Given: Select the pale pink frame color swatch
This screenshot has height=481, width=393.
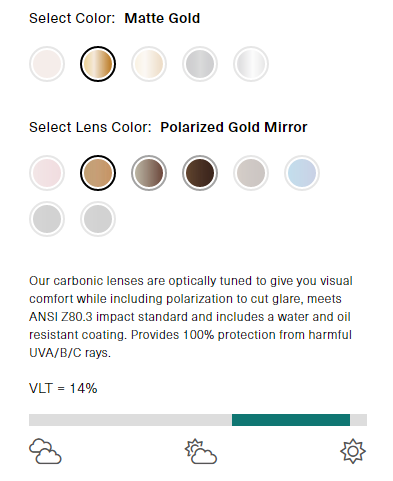Looking at the screenshot, I should pos(47,64).
